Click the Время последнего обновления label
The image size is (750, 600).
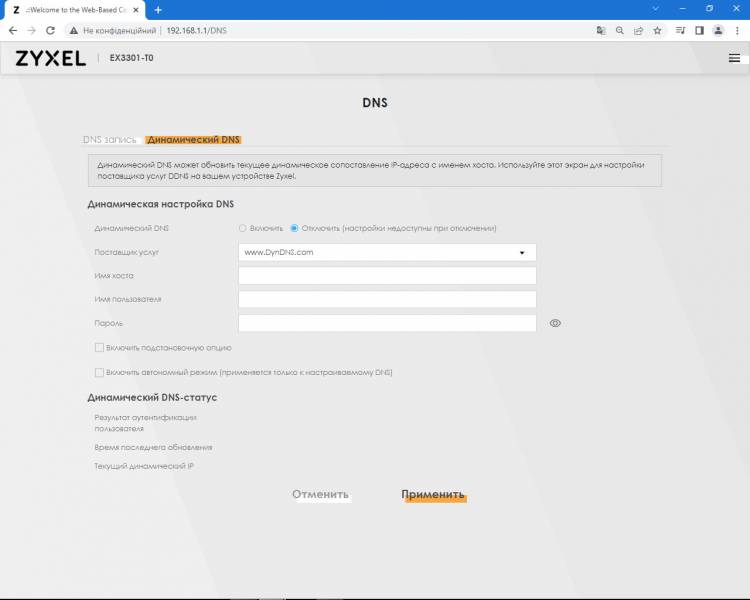point(153,447)
